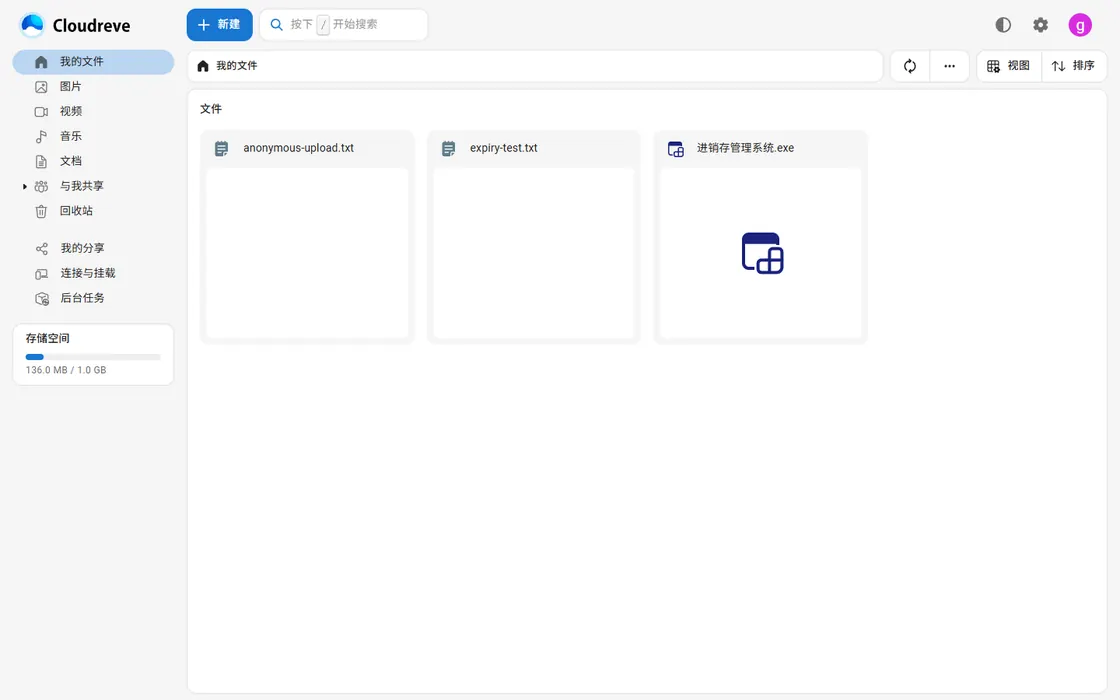Viewport: 1120px width, 700px height.
Task: Open 与我共享 in sidebar
Action: point(94,186)
